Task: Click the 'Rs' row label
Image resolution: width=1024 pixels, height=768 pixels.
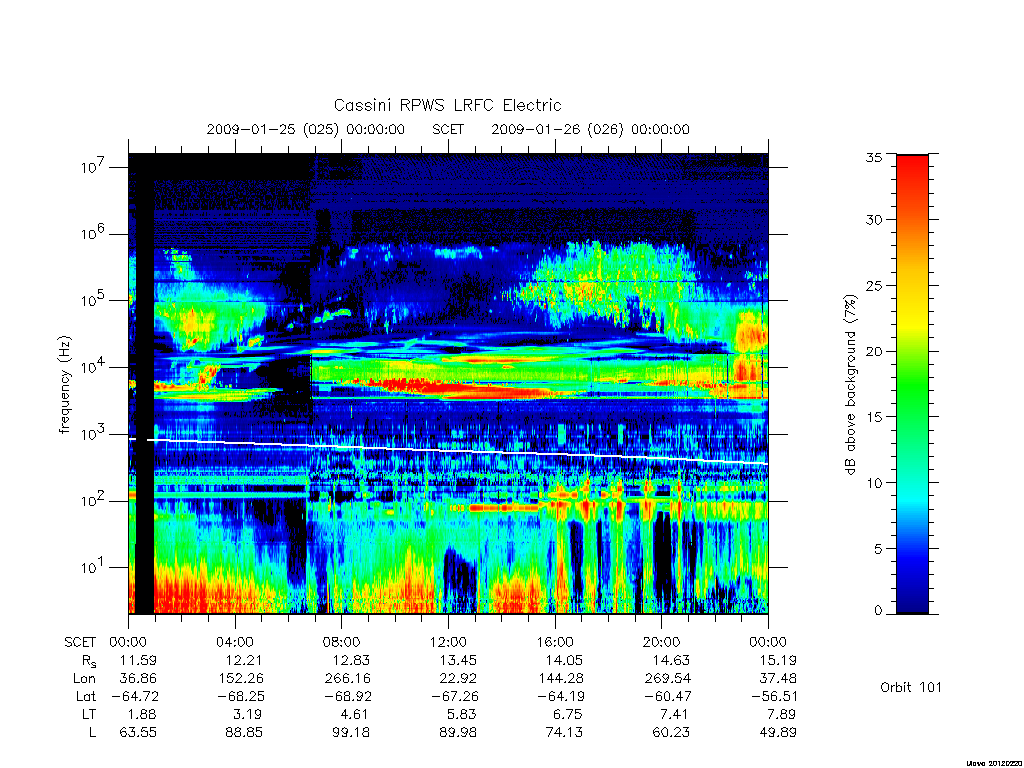Action: pos(89,661)
